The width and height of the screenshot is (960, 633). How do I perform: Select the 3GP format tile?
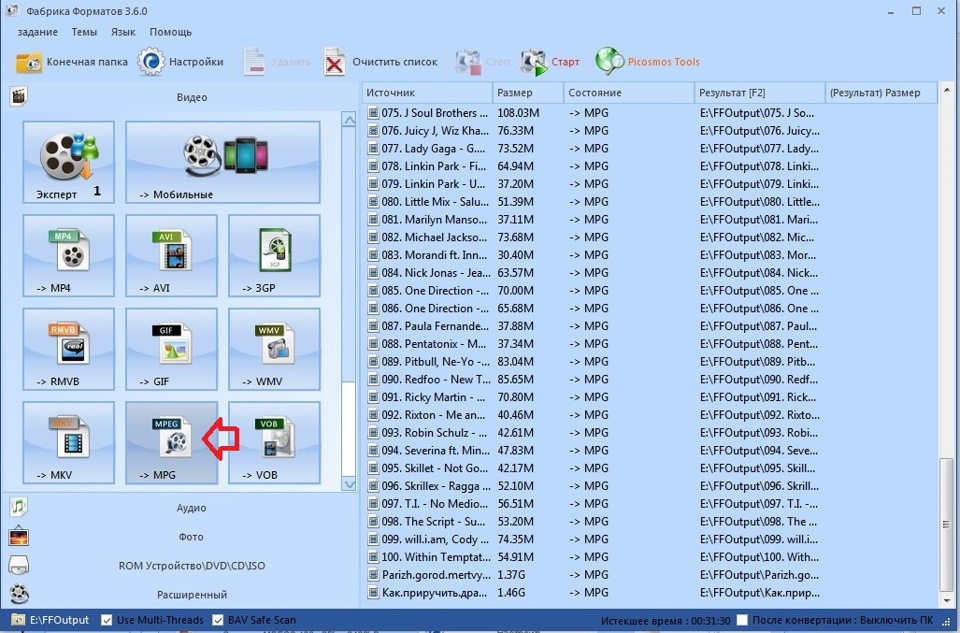[x=274, y=255]
